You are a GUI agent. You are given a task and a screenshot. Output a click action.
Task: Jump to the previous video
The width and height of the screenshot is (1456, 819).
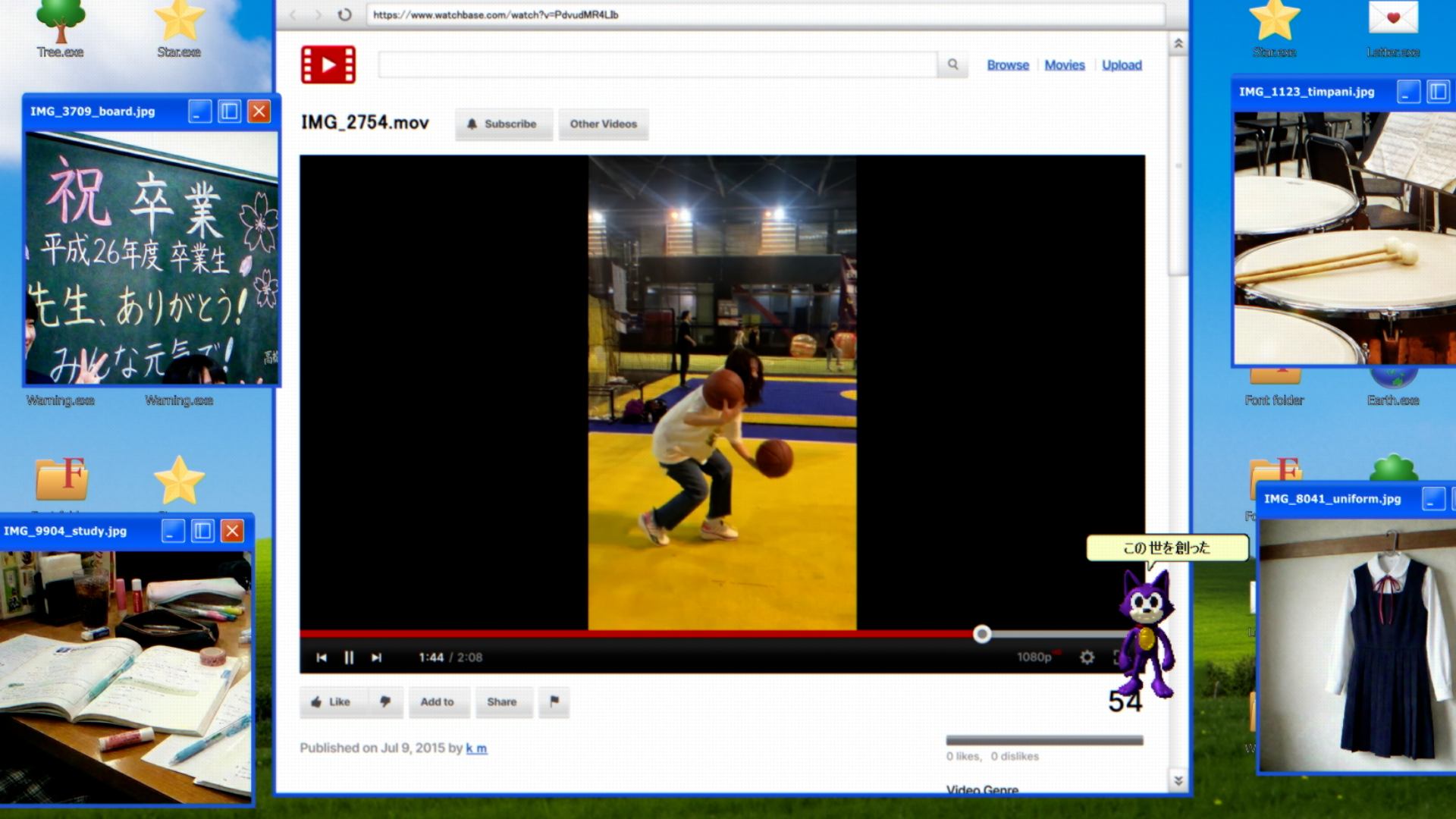click(x=322, y=657)
